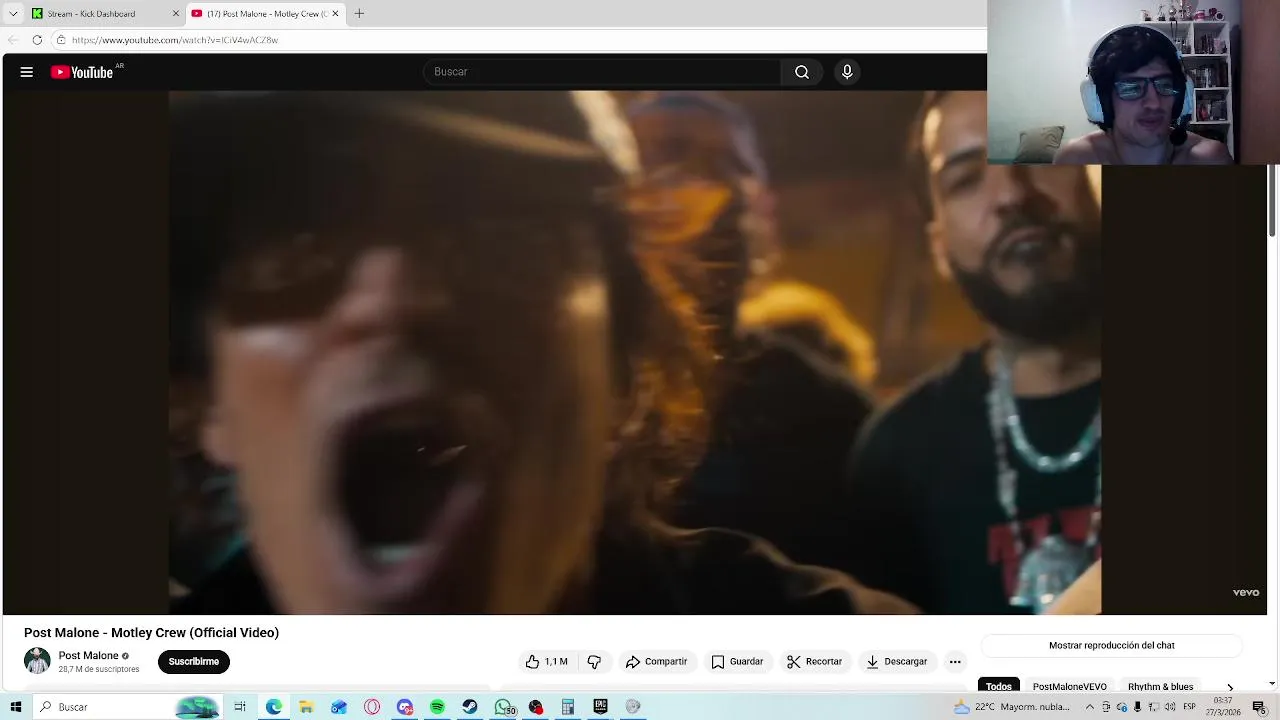
Task: Open the Calculator taskbar icon
Action: (x=568, y=707)
